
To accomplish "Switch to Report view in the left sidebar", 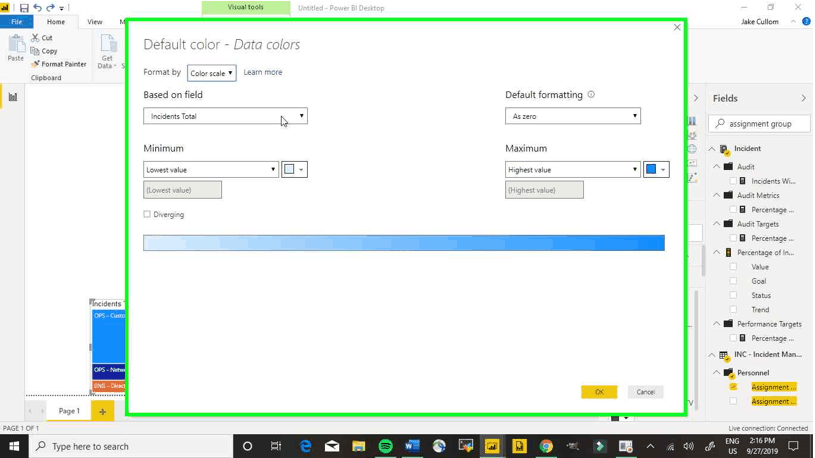I will coord(12,97).
